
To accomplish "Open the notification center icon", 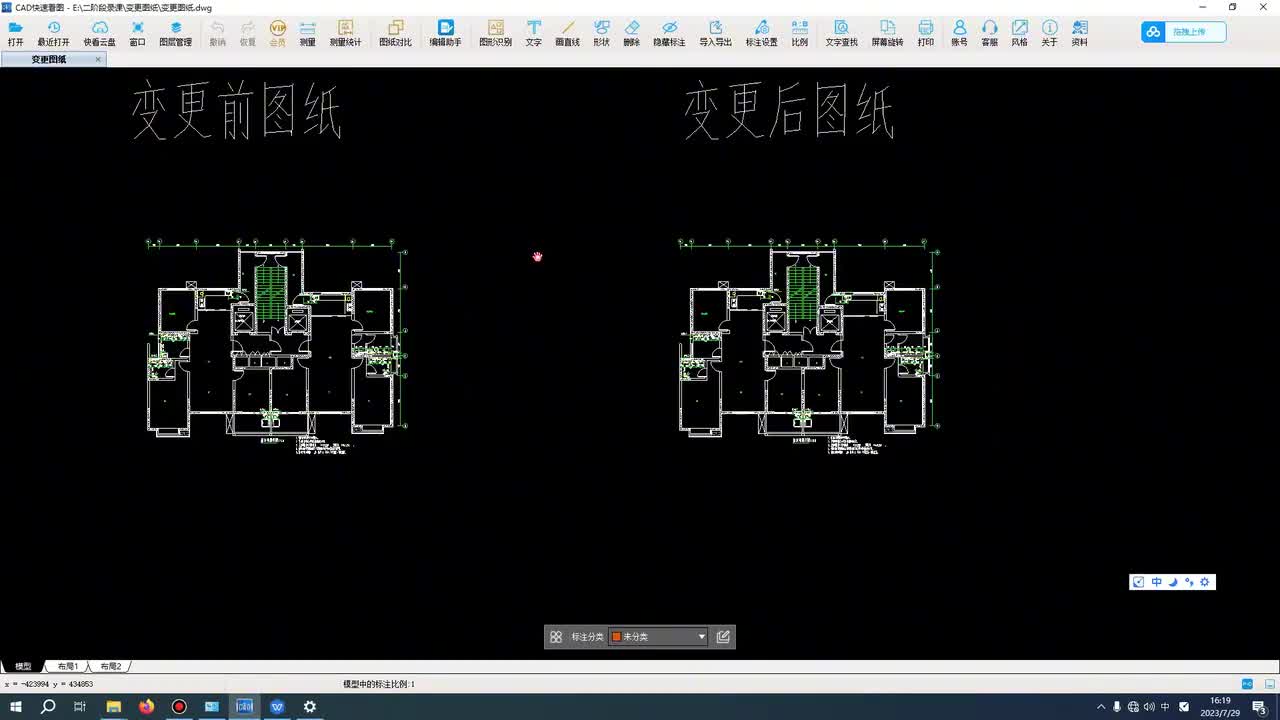I will (1259, 707).
